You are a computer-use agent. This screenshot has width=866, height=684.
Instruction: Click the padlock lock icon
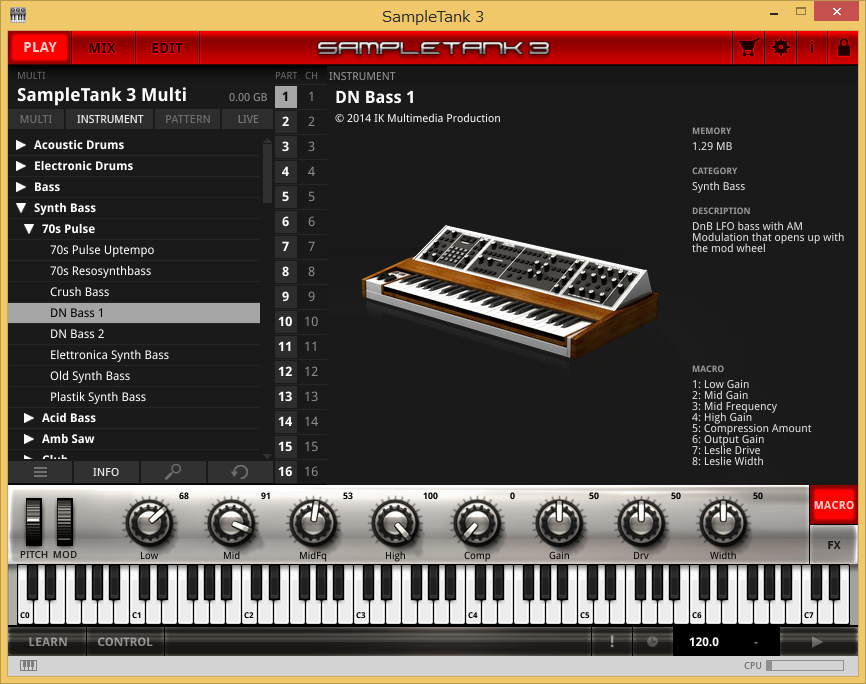pos(843,48)
